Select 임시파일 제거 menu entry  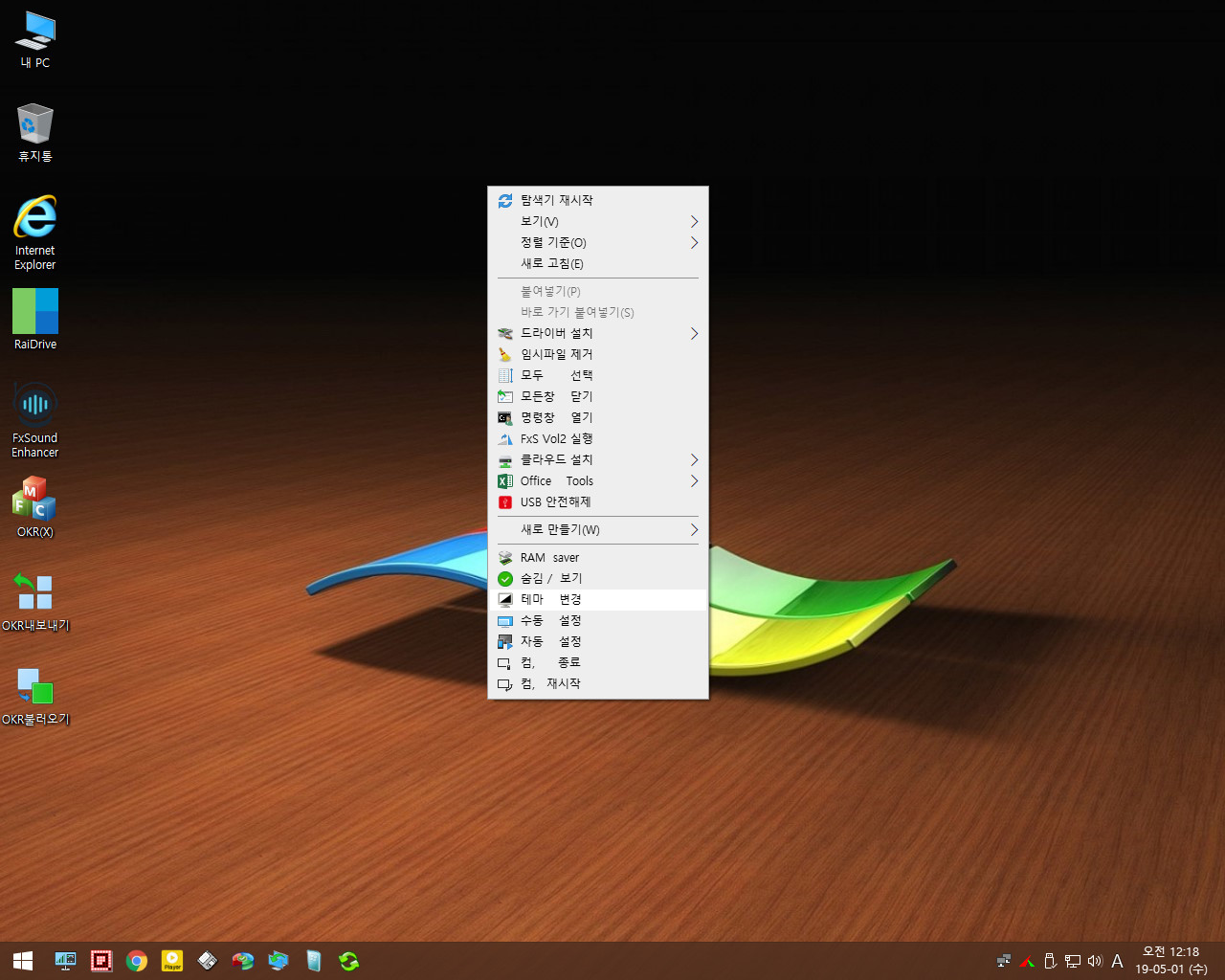click(598, 354)
